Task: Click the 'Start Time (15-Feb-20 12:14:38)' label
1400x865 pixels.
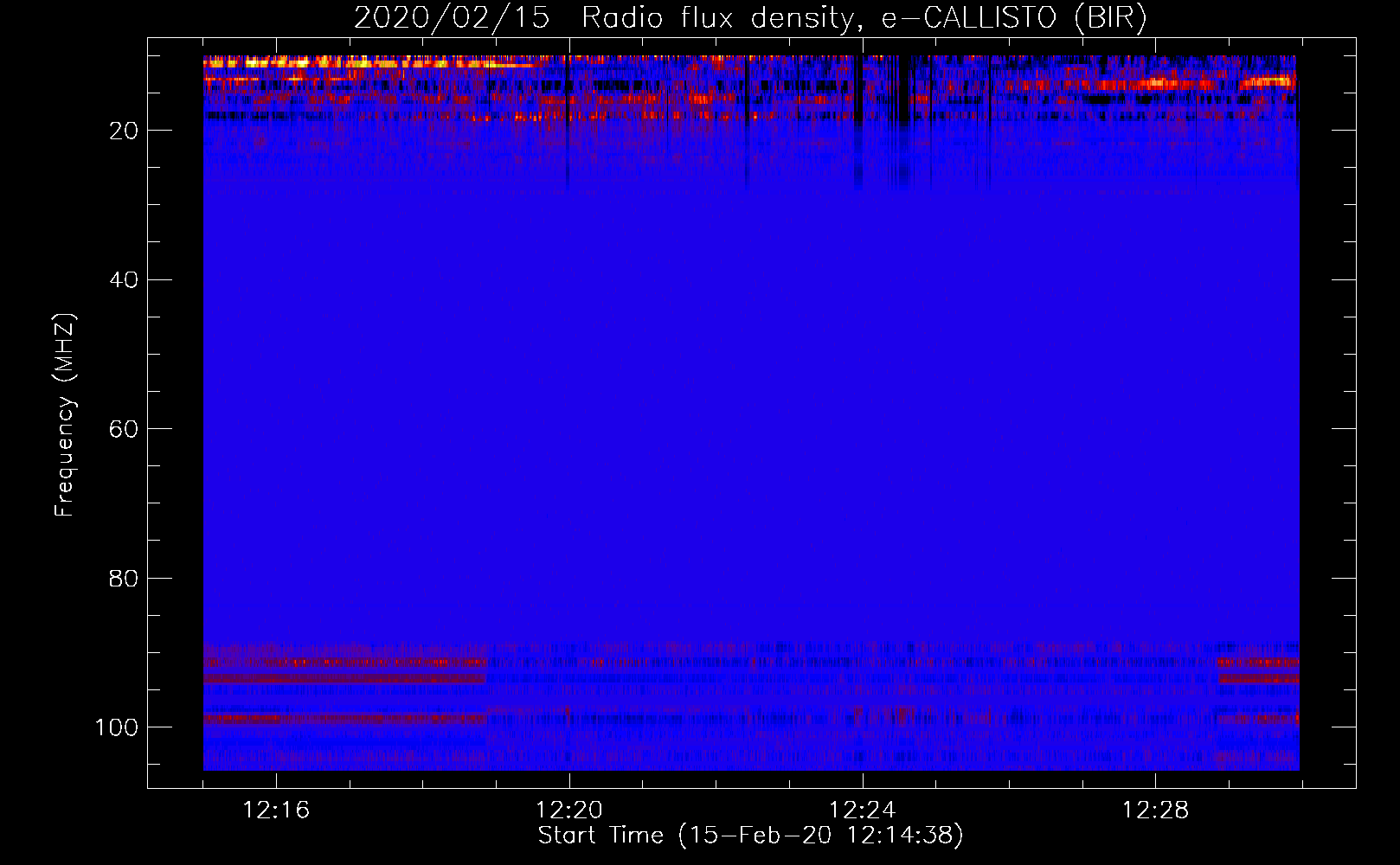Action: tap(750, 836)
